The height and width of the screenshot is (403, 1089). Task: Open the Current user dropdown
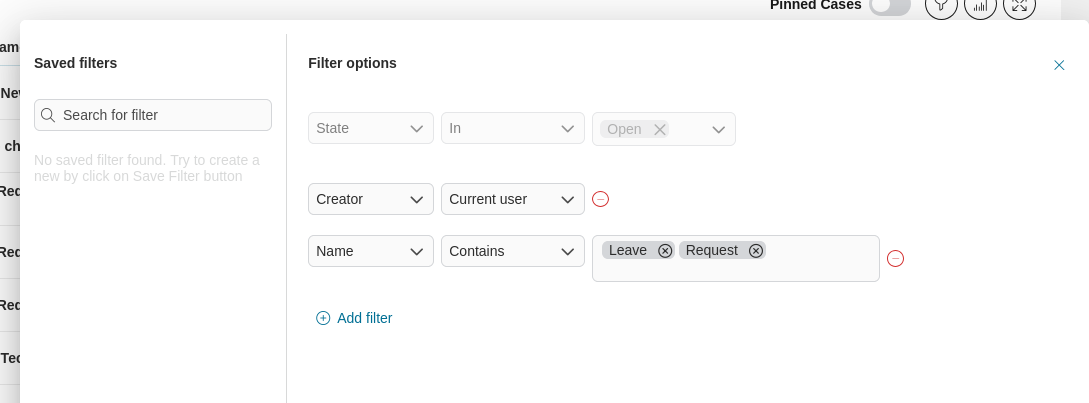[513, 199]
